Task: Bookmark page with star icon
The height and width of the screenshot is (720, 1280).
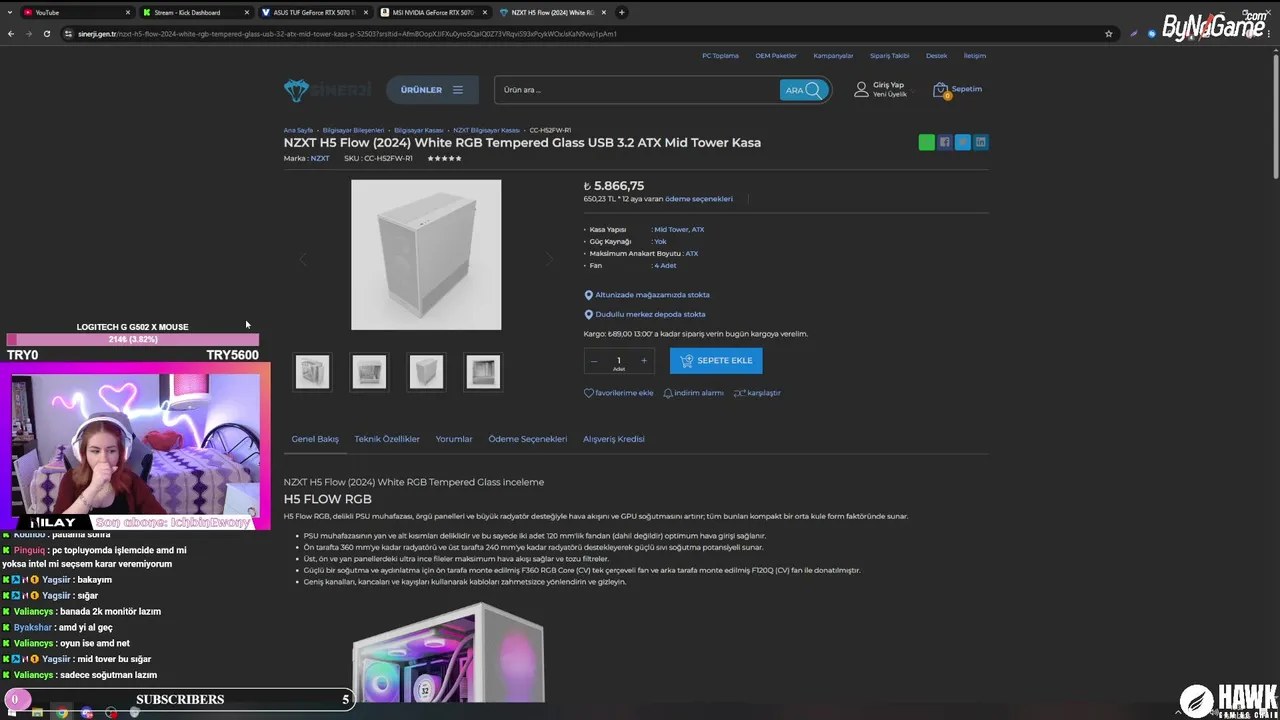Action: [x=1108, y=33]
